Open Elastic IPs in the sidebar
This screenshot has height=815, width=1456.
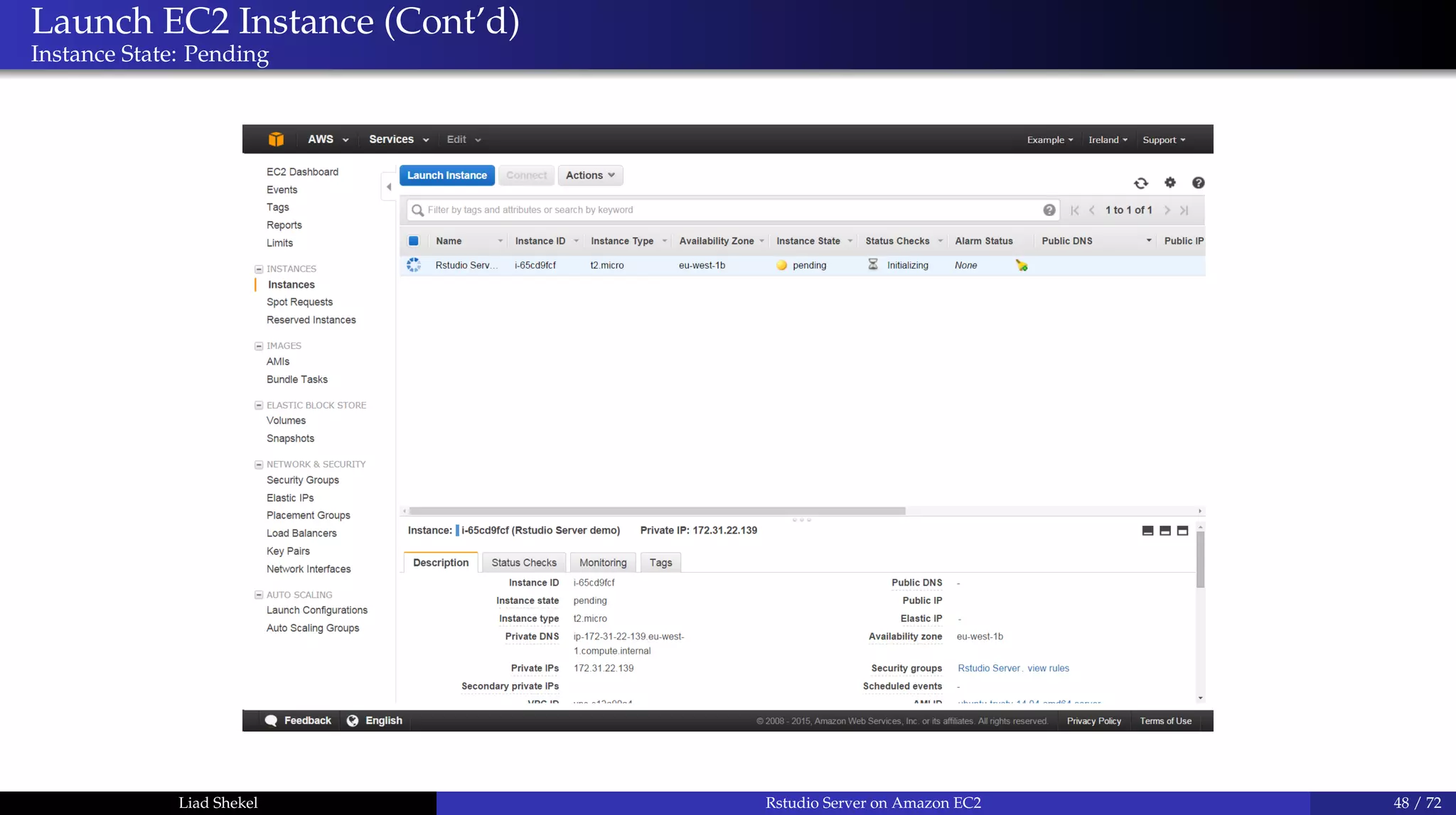[x=290, y=498]
